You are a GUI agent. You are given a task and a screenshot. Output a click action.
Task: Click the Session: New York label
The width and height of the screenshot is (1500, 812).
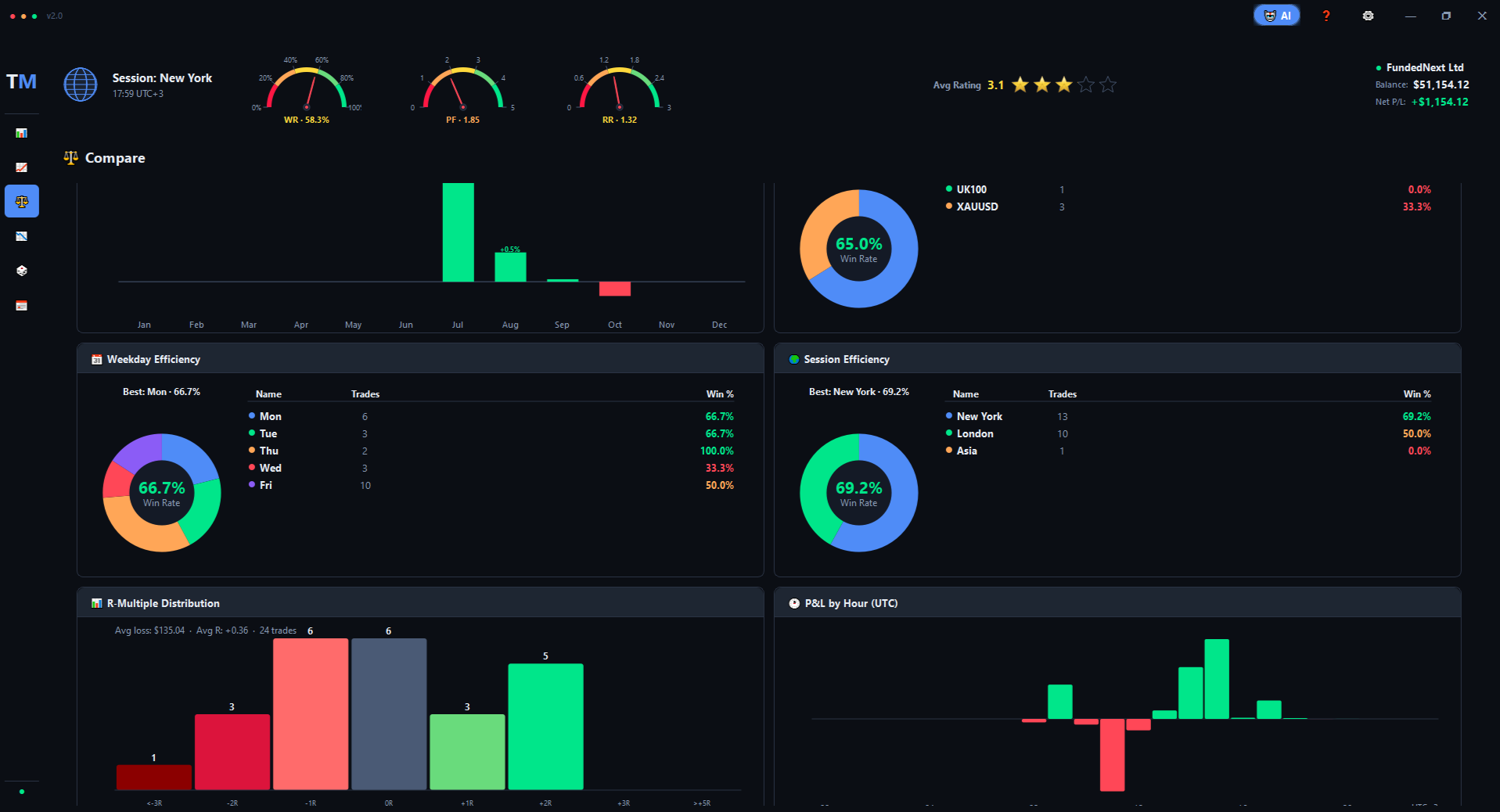pyautogui.click(x=162, y=78)
